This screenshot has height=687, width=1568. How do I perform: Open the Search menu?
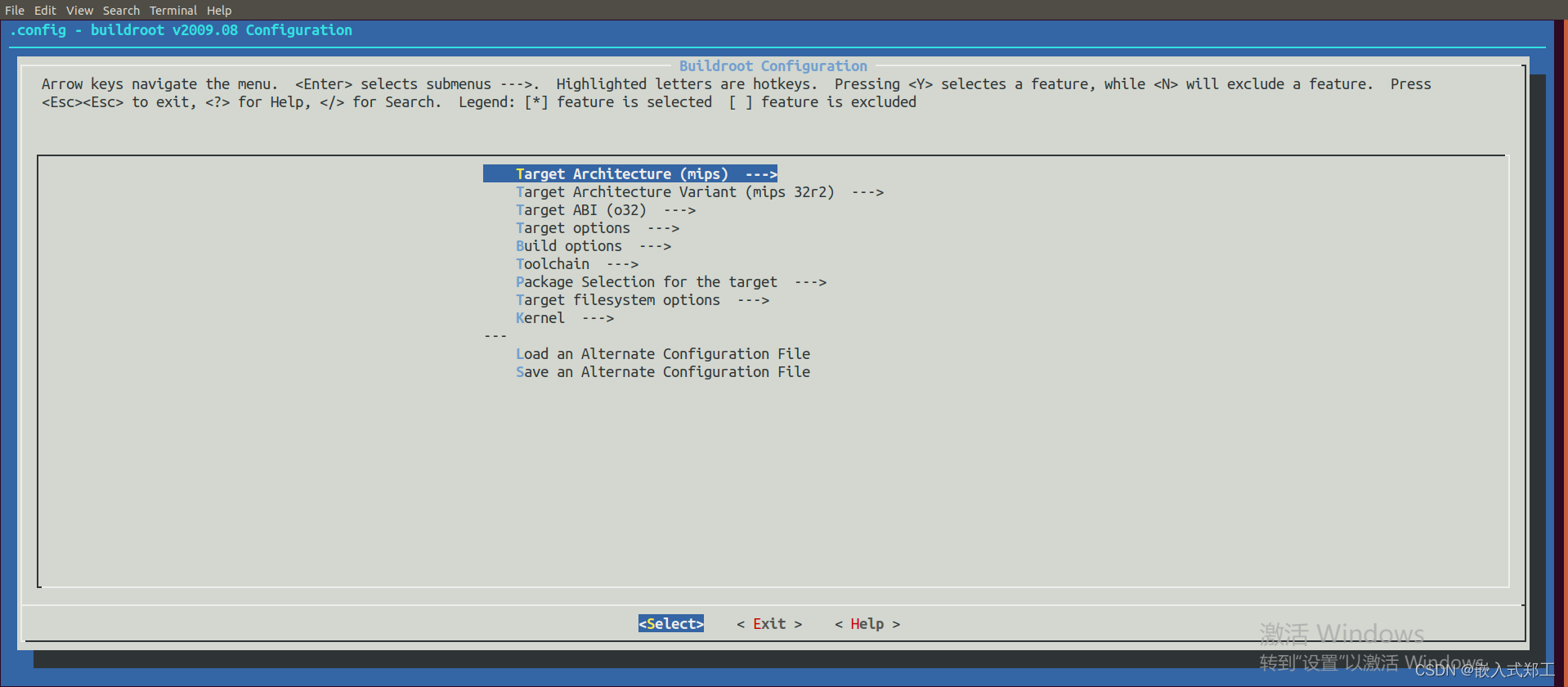[x=121, y=10]
